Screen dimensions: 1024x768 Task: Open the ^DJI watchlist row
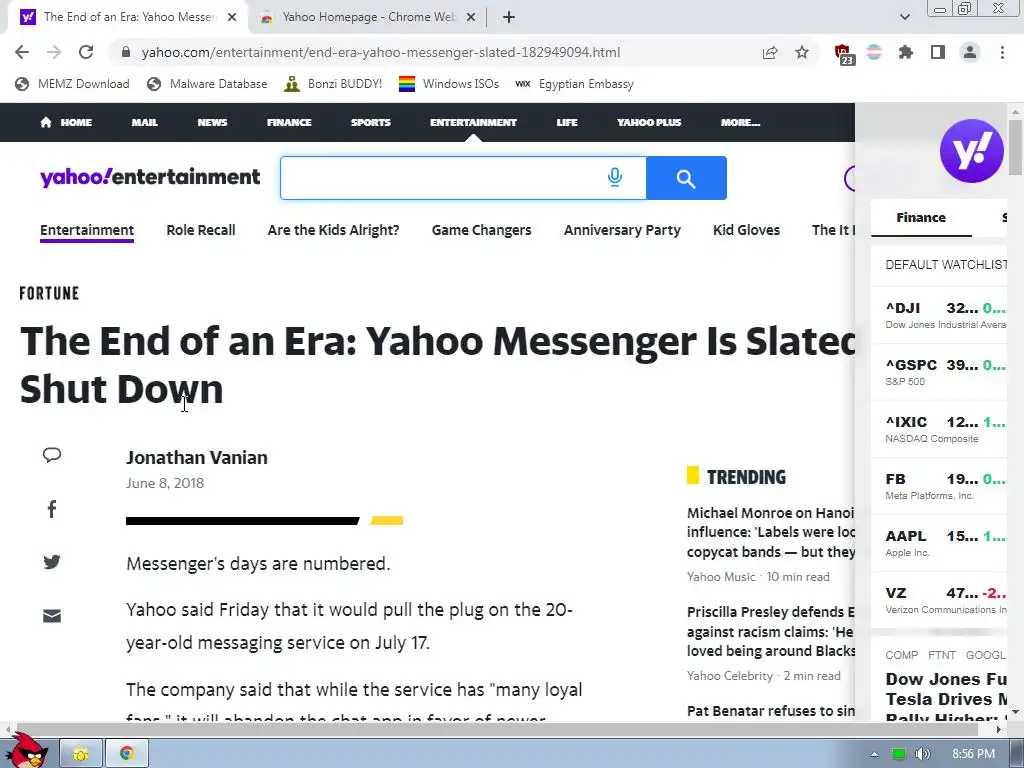[939, 315]
